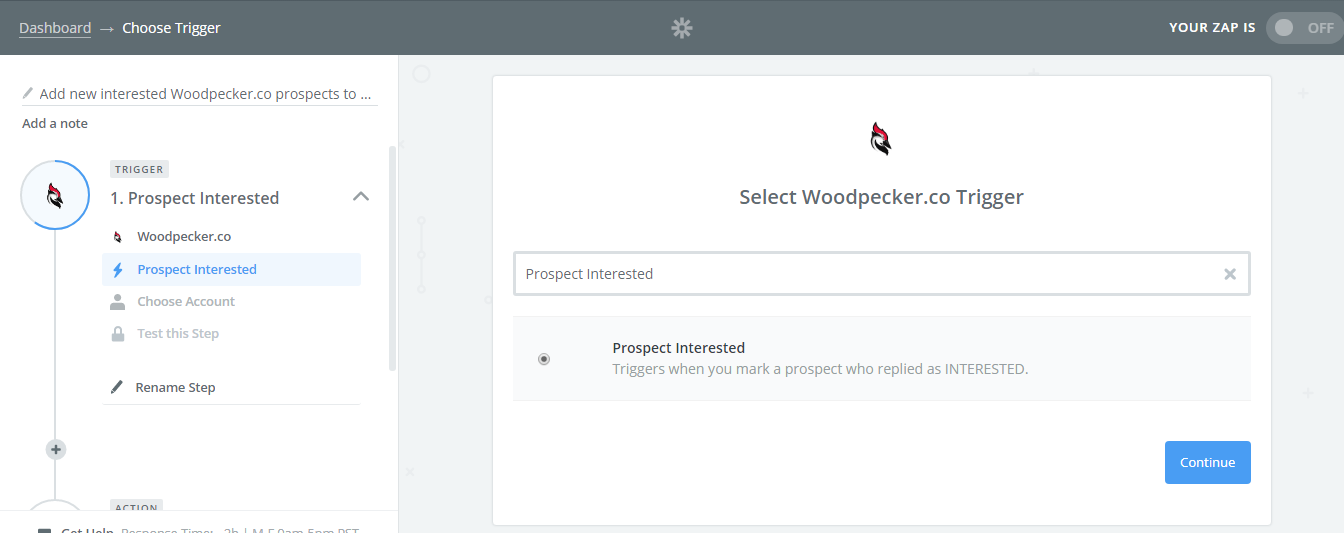Click the lightning bolt icon for Prospect Interested
Screen dimensions: 1344x533
118,270
